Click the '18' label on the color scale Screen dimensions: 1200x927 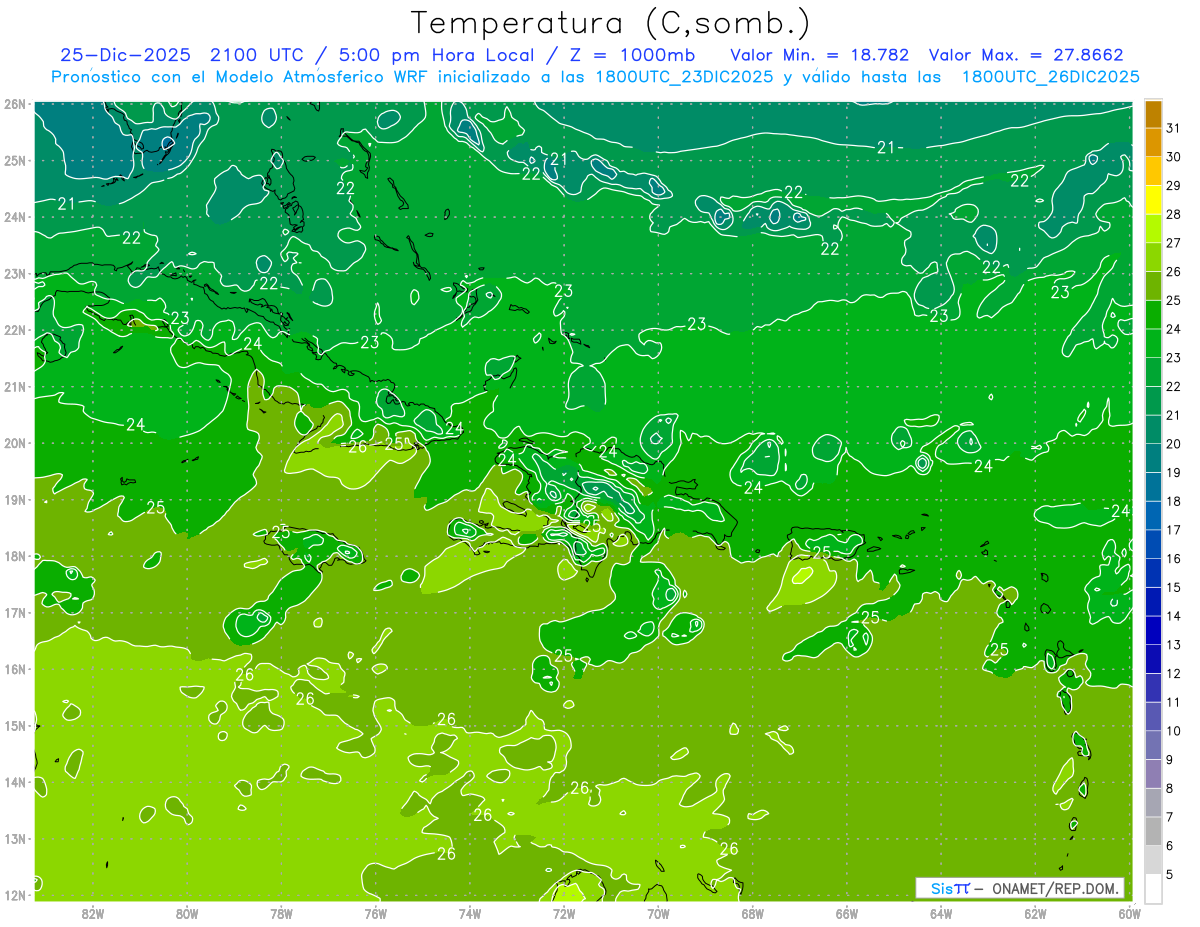pos(1174,502)
